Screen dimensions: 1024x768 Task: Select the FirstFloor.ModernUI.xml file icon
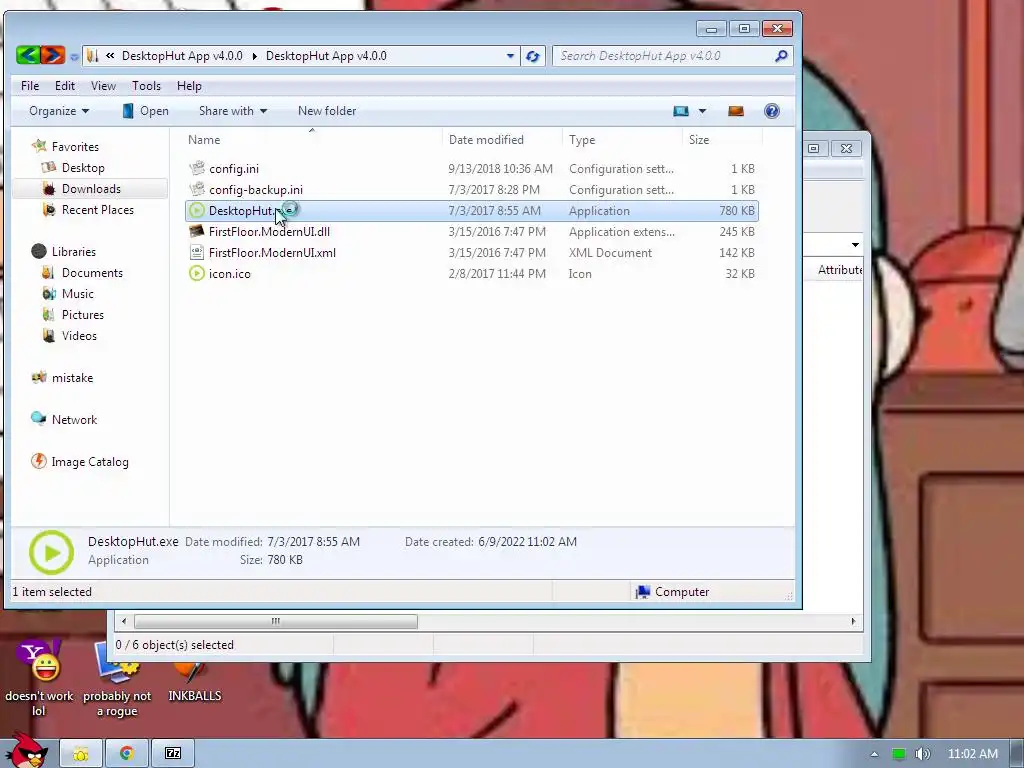197,252
